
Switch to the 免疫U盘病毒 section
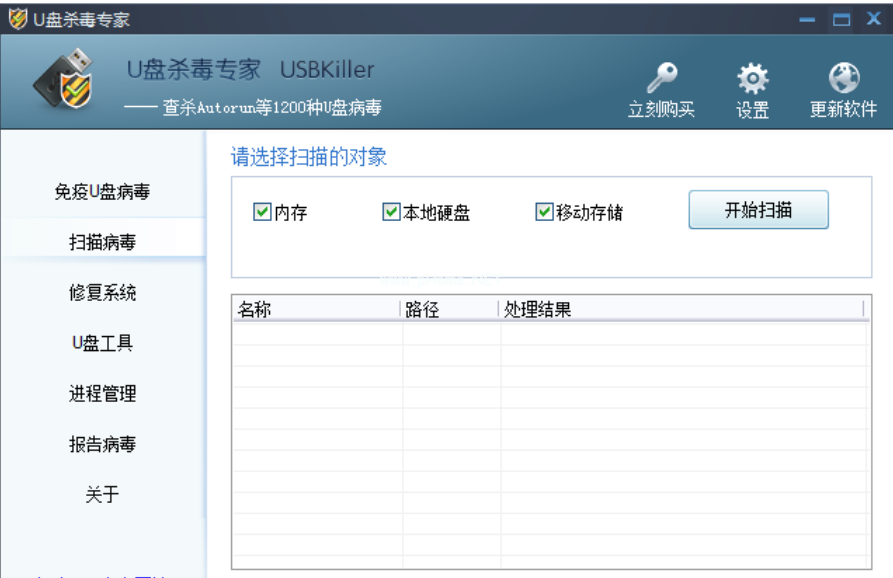(x=102, y=192)
